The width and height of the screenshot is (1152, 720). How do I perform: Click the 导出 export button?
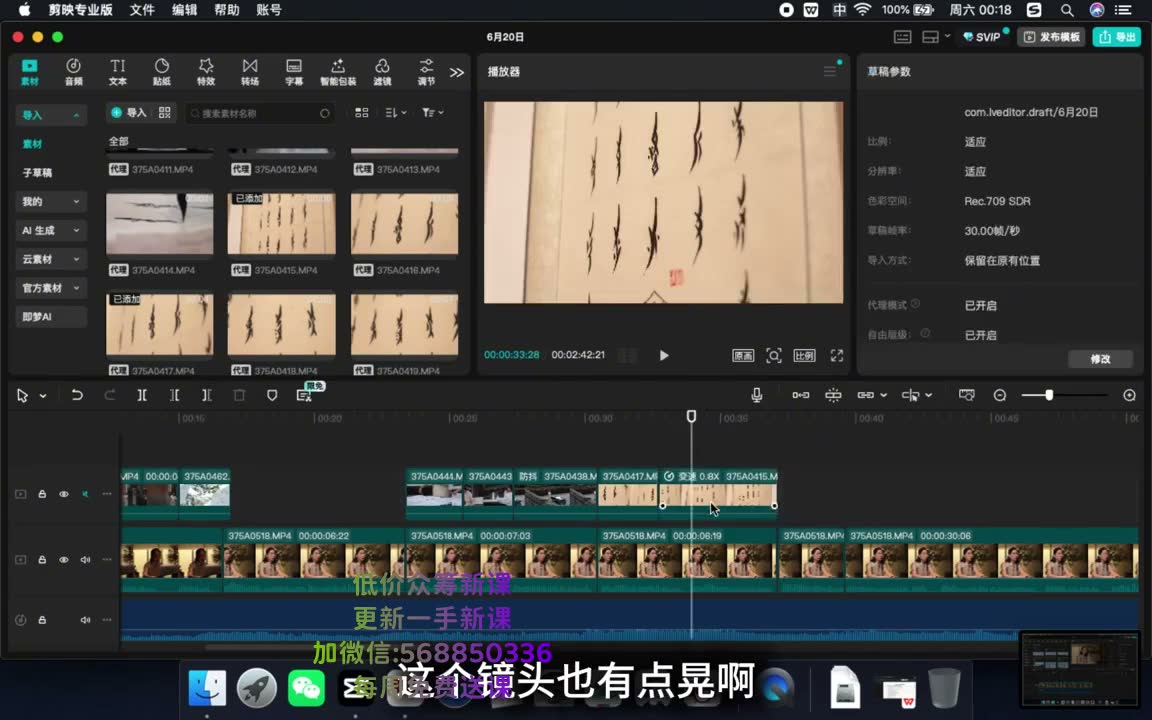1117,37
